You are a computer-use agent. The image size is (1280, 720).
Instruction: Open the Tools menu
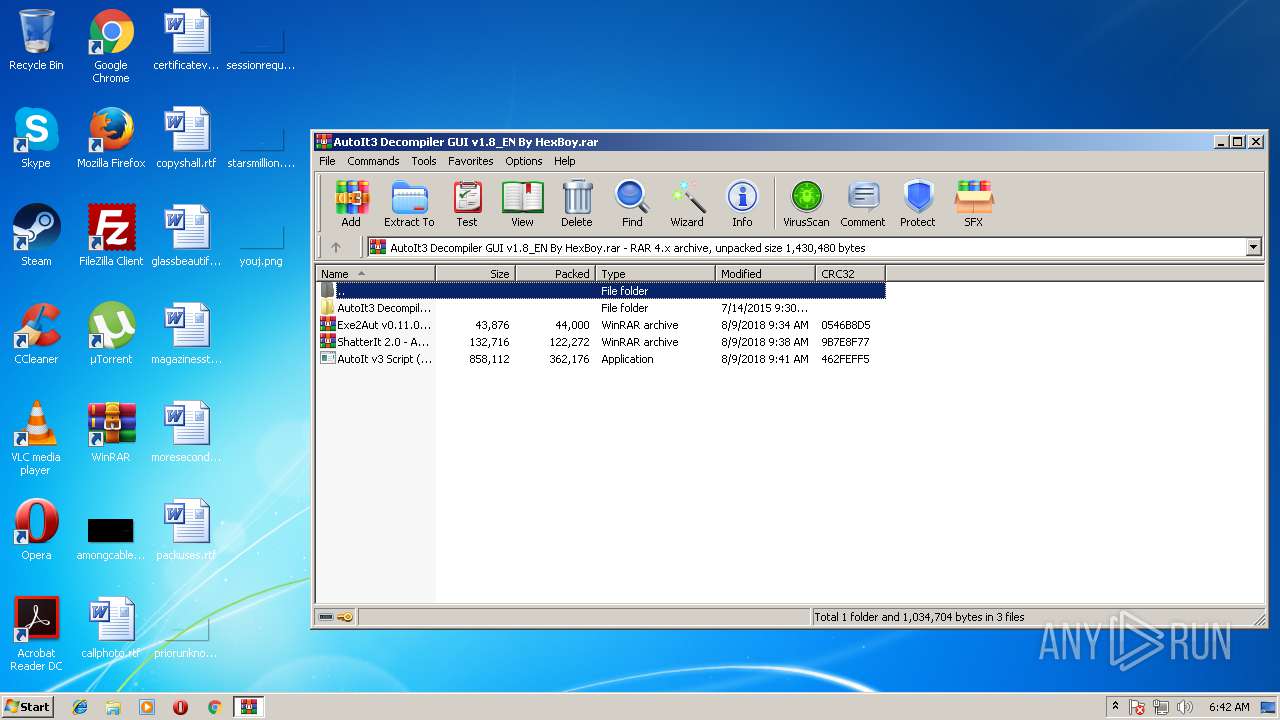coord(424,161)
